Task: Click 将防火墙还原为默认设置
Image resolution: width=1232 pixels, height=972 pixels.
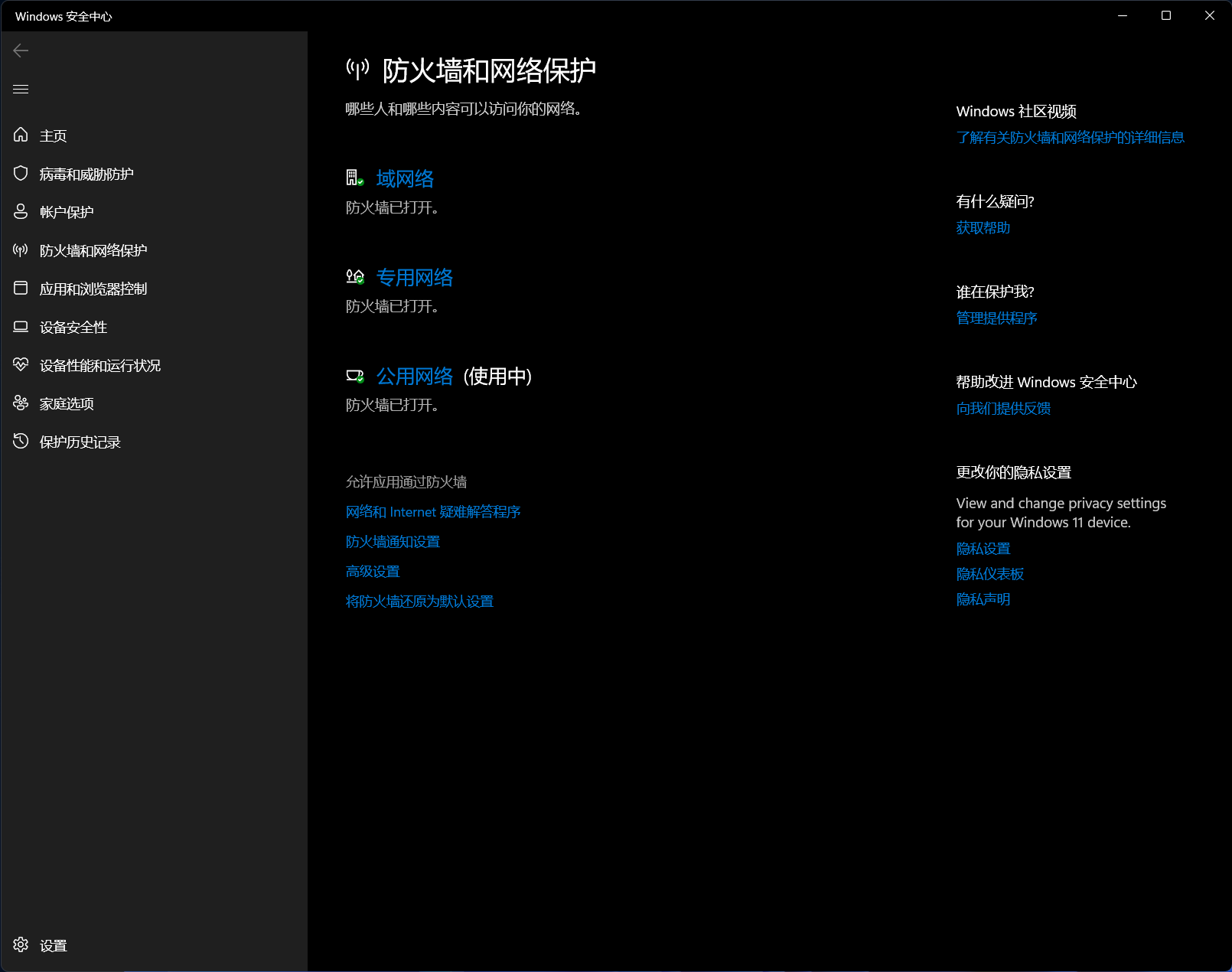Action: [x=419, y=602]
